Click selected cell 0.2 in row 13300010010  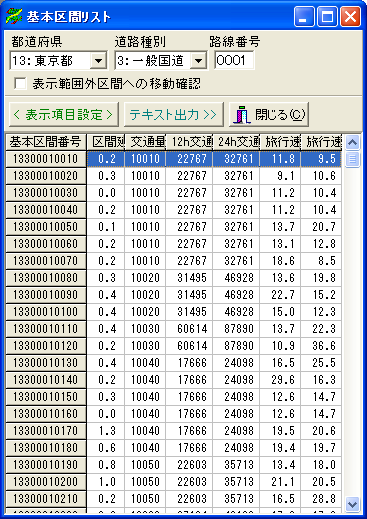coord(106,159)
